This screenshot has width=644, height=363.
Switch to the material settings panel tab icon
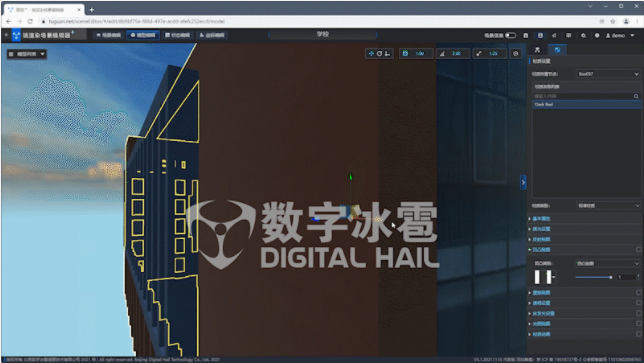pyautogui.click(x=557, y=50)
